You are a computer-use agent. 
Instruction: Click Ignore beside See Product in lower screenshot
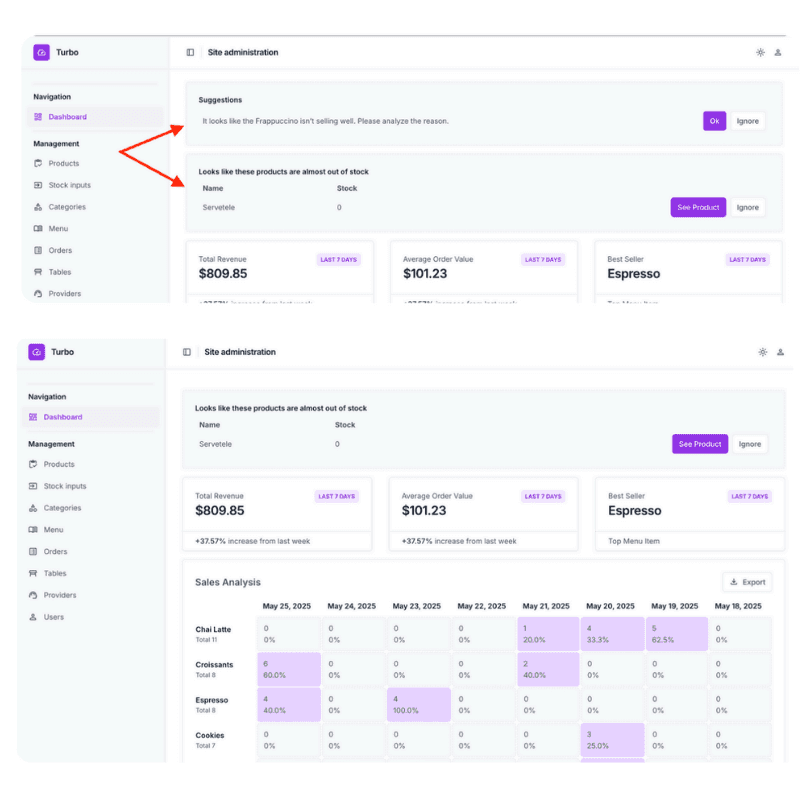(x=750, y=444)
